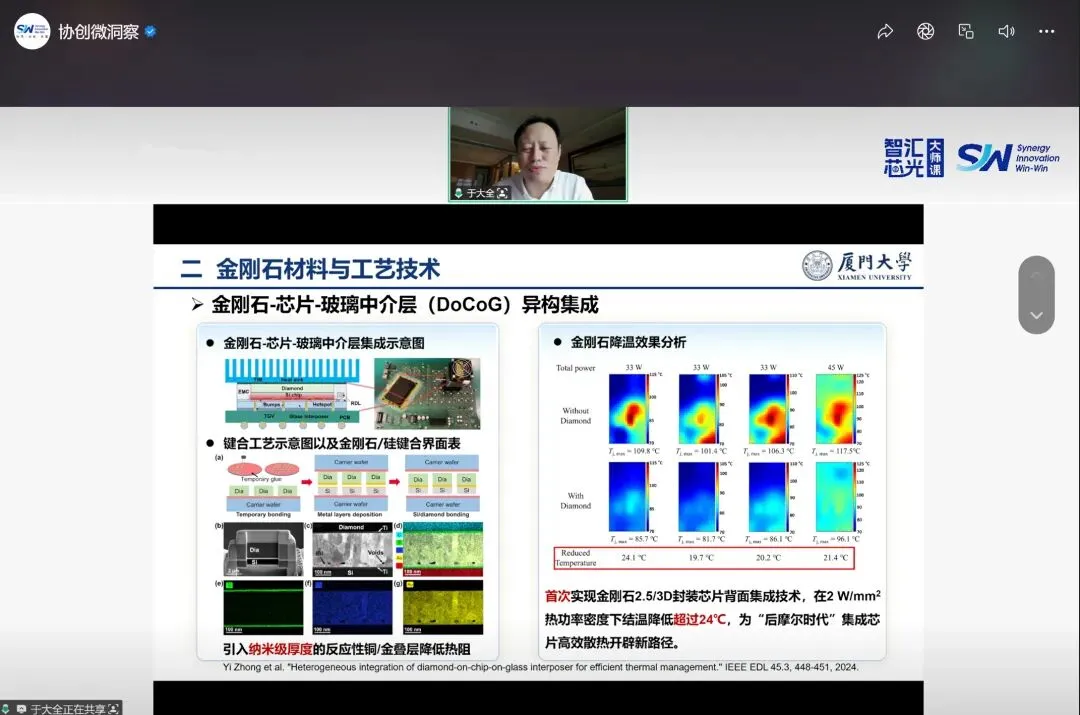The image size is (1080, 715).
Task: Click the 21.4 °C reduced temperature value
Action: click(835, 558)
